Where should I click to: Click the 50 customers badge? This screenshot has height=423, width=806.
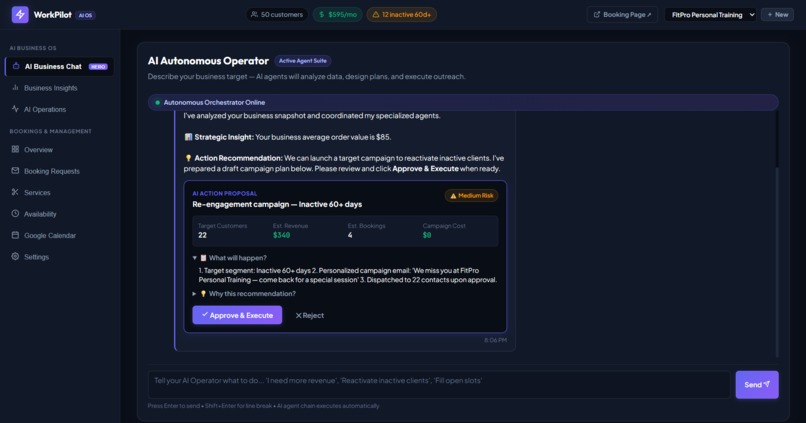pos(277,14)
